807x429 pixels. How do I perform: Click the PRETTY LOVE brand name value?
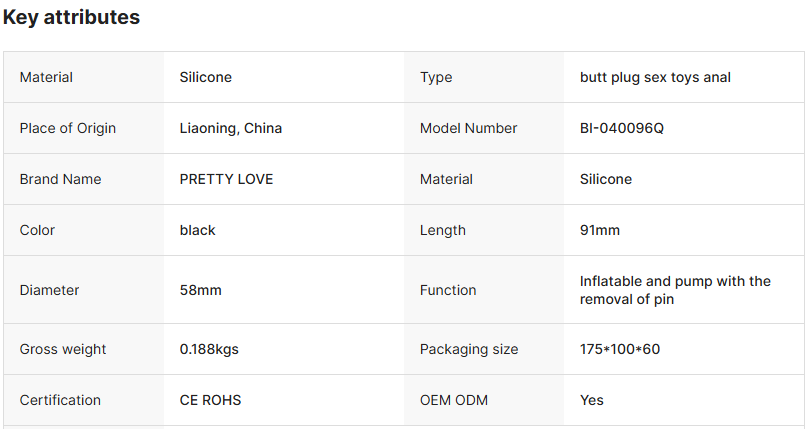click(226, 179)
